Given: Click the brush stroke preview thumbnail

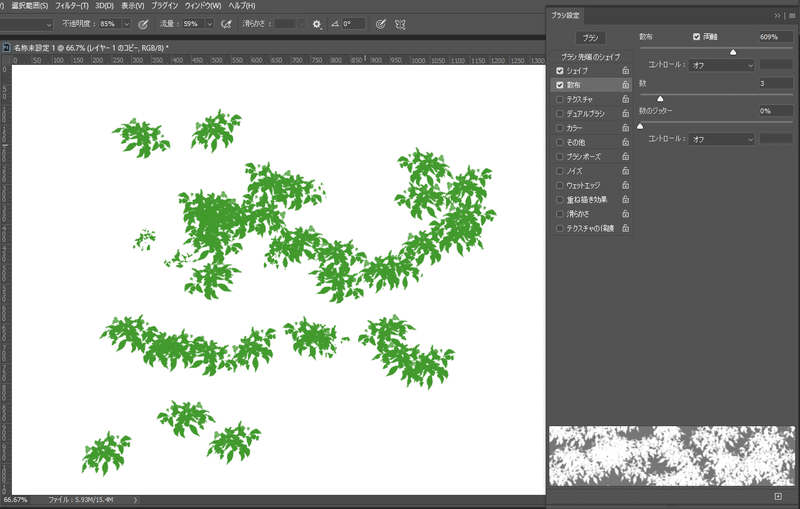Looking at the screenshot, I should [671, 456].
